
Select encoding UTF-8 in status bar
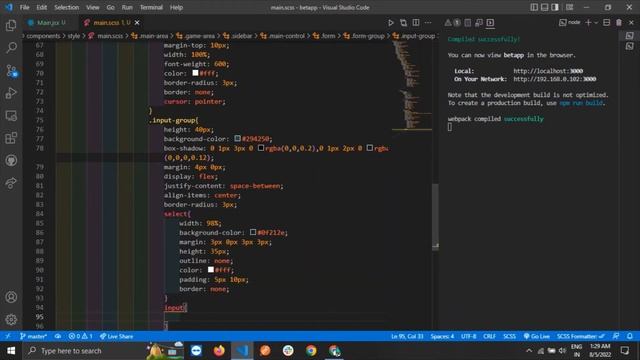[x=468, y=336]
